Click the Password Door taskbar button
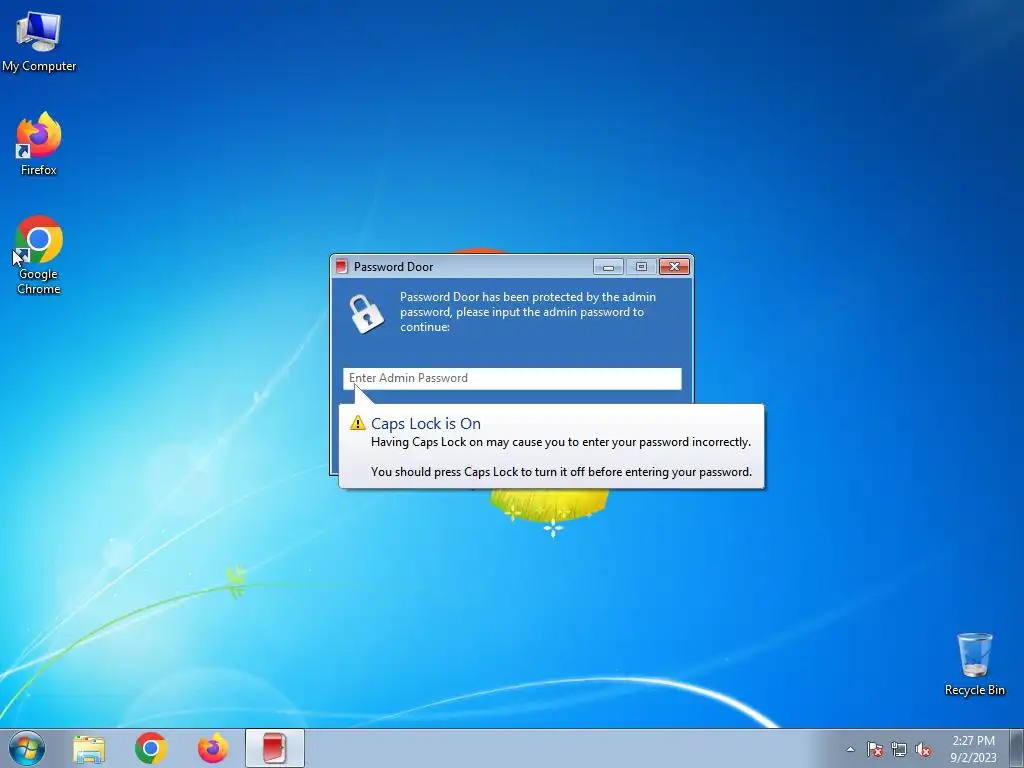The image size is (1024, 768). pos(275,748)
